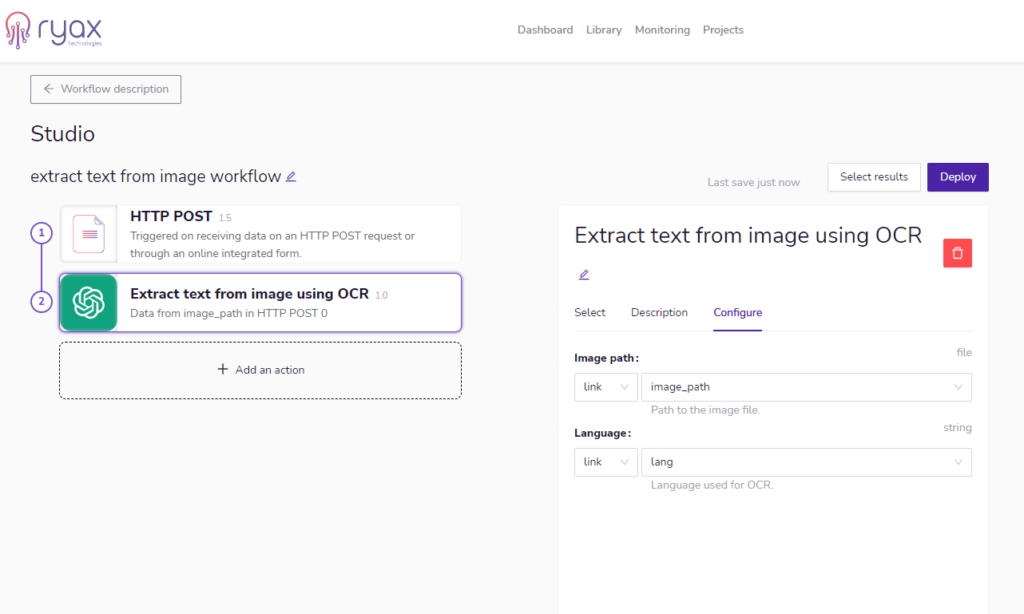Image resolution: width=1024 pixels, height=614 pixels.
Task: Click the green OpenAI-style OCR action icon
Action: point(89,301)
